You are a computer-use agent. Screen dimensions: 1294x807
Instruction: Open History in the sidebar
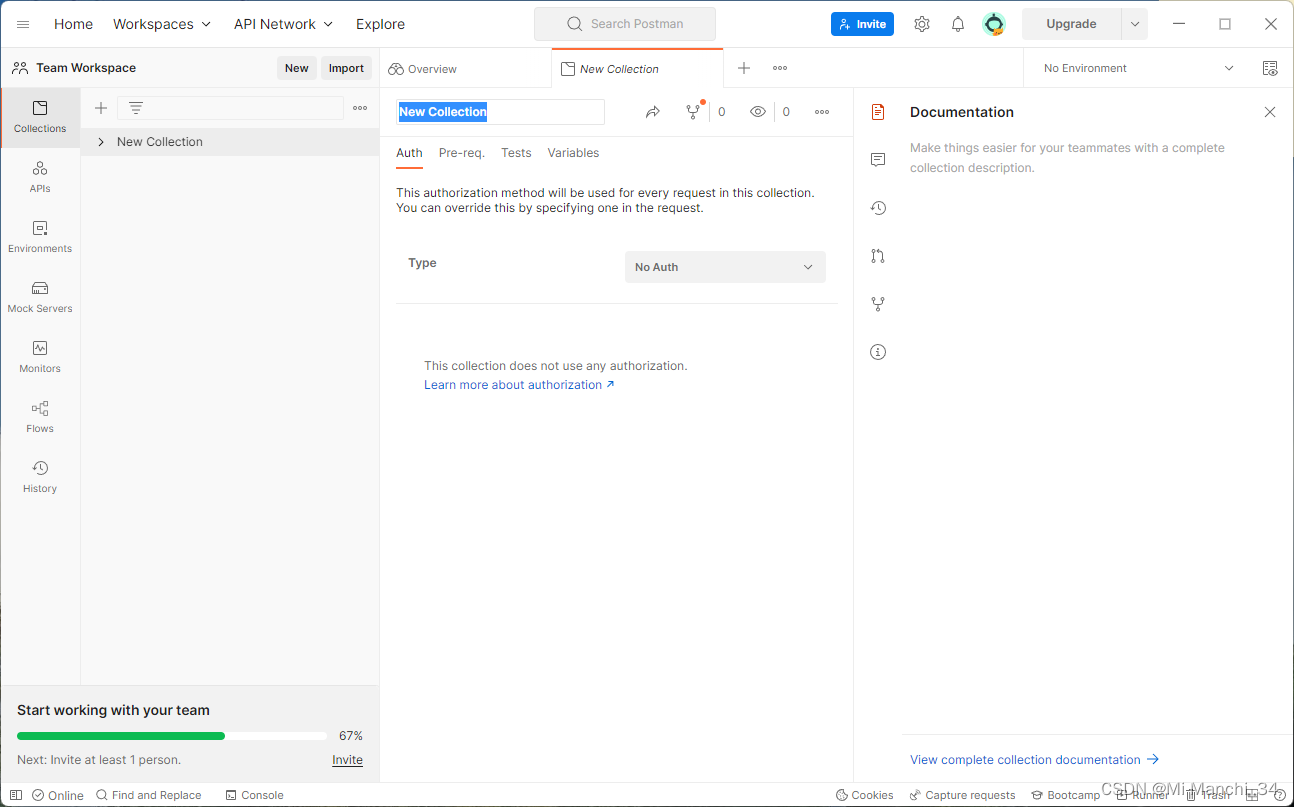(x=40, y=477)
